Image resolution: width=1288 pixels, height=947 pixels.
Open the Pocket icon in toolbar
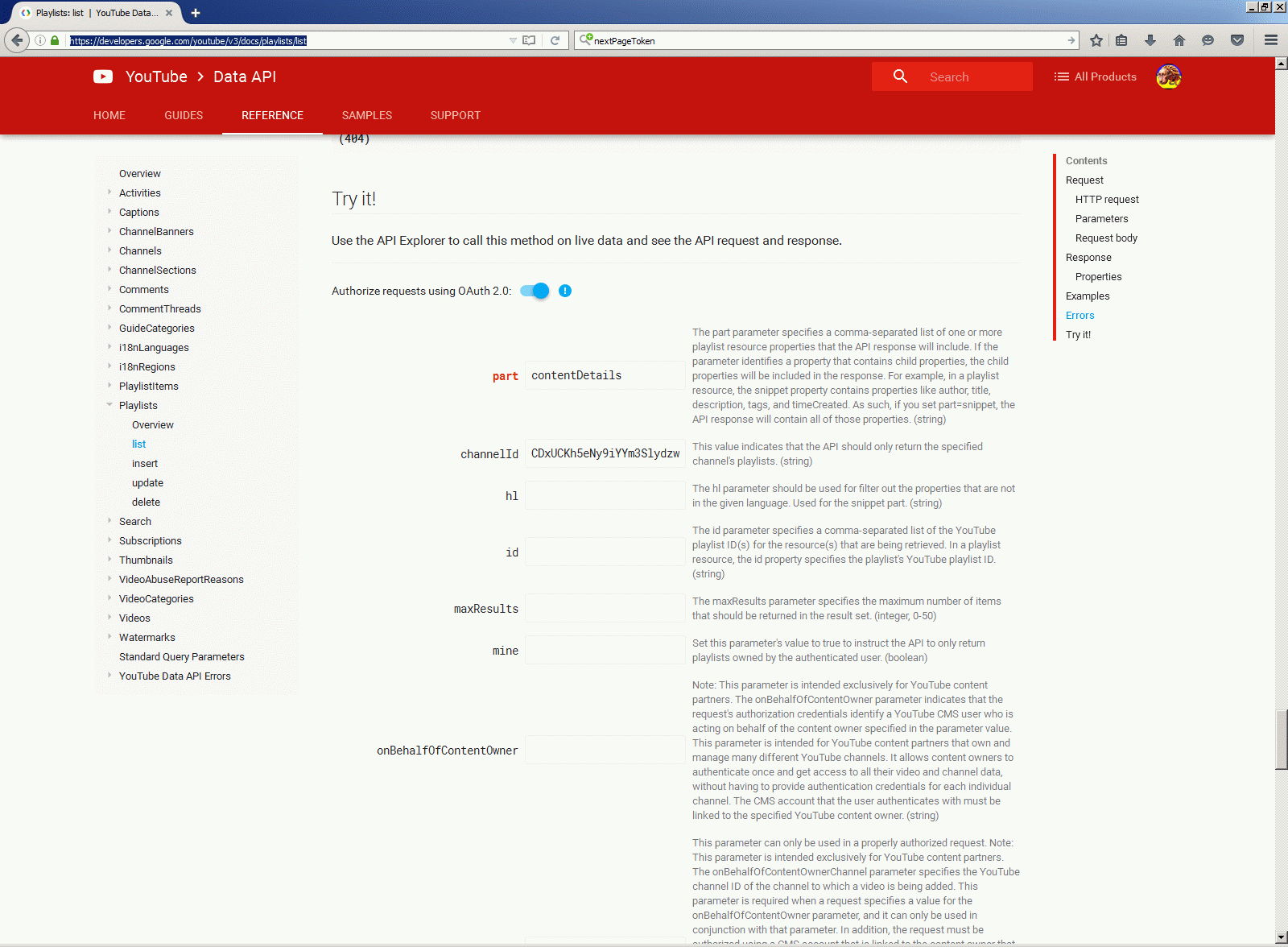1237,40
